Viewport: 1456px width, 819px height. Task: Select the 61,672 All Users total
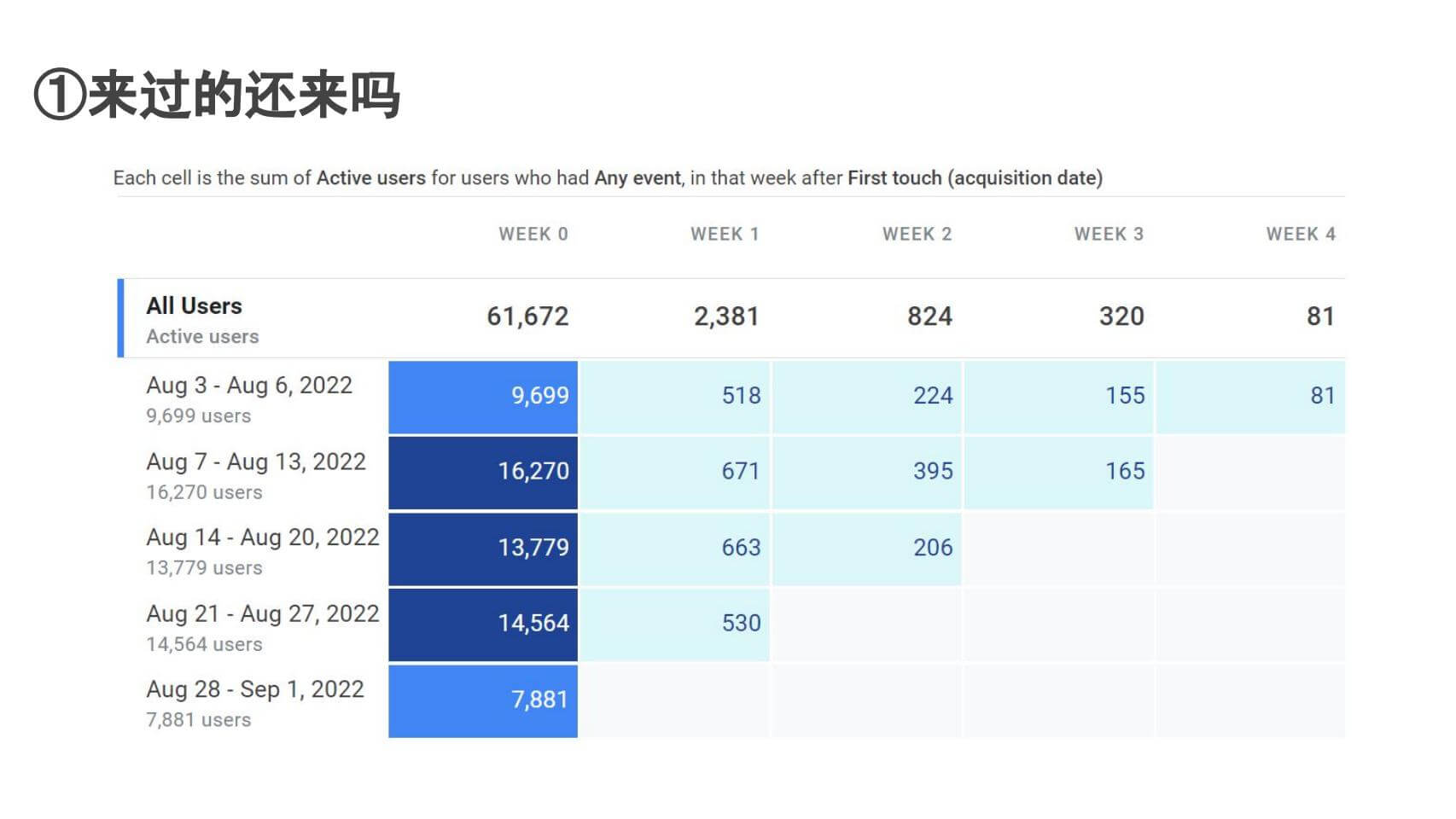pyautogui.click(x=527, y=317)
